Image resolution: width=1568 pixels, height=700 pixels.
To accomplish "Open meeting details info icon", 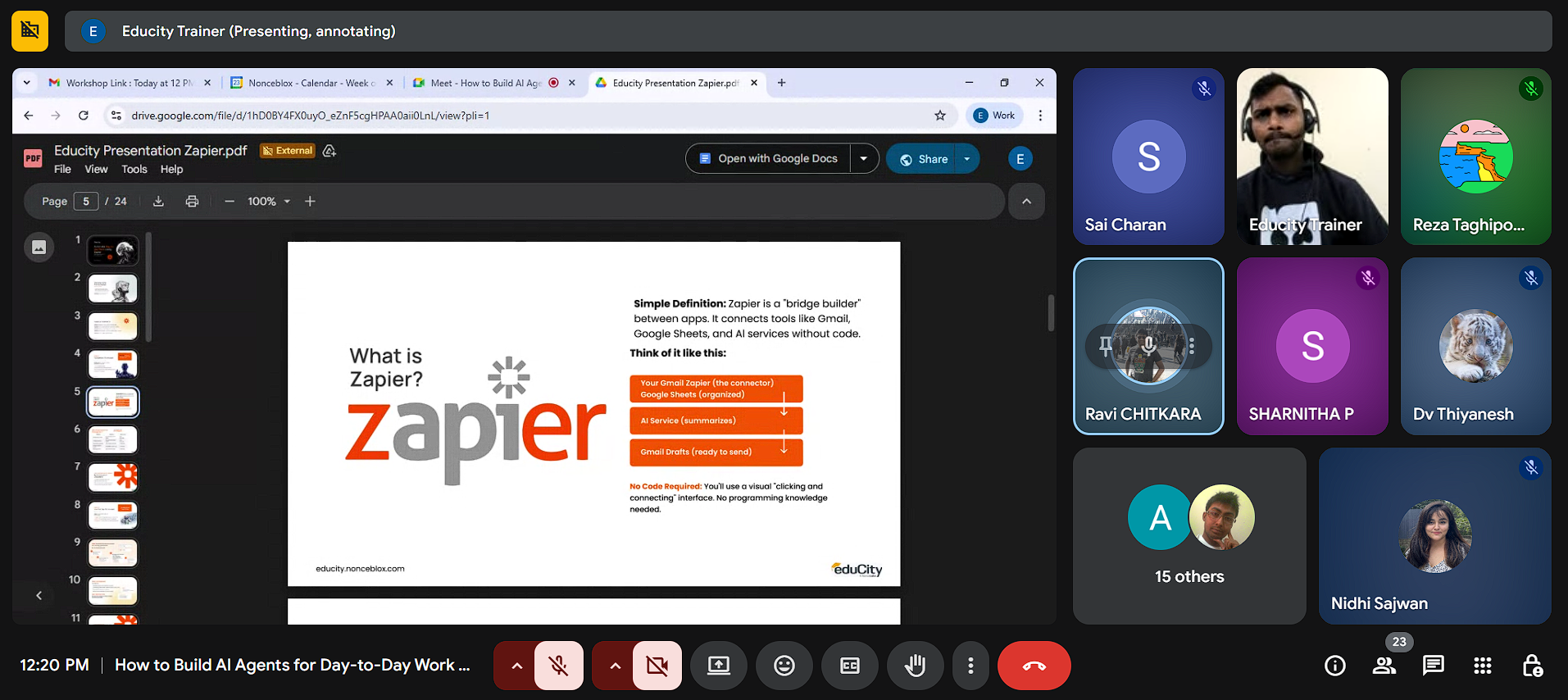I will tap(1335, 666).
